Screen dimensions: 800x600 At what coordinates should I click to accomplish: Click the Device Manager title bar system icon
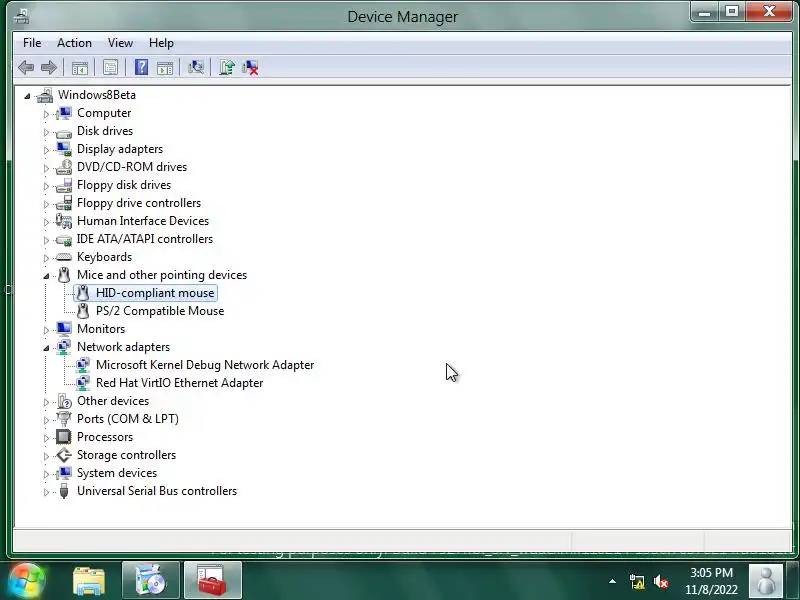pos(21,16)
